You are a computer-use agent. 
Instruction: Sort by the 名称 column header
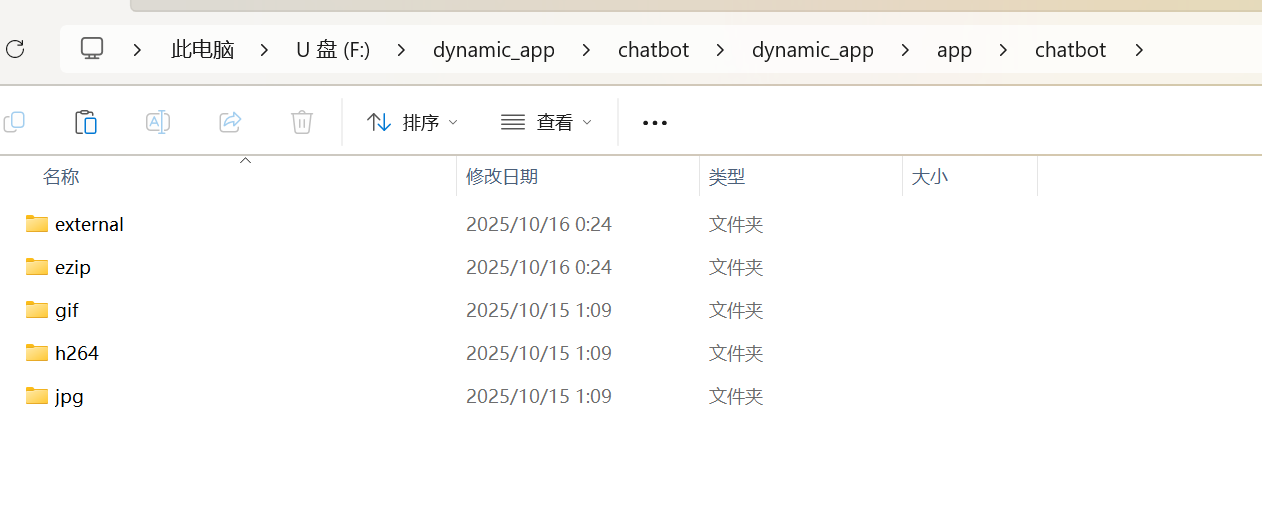61,177
